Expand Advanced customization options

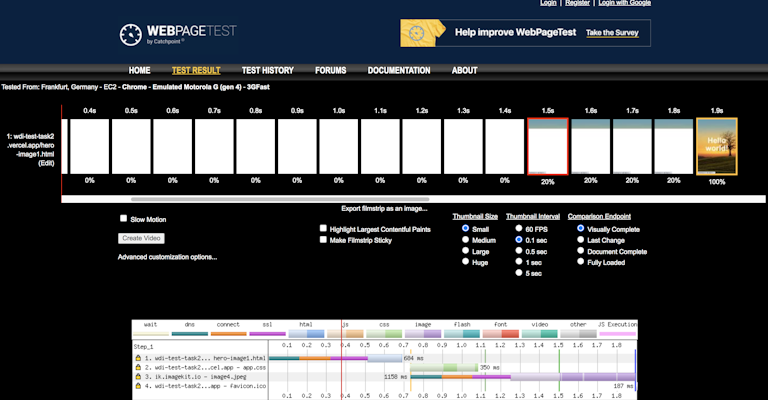pyautogui.click(x=167, y=257)
